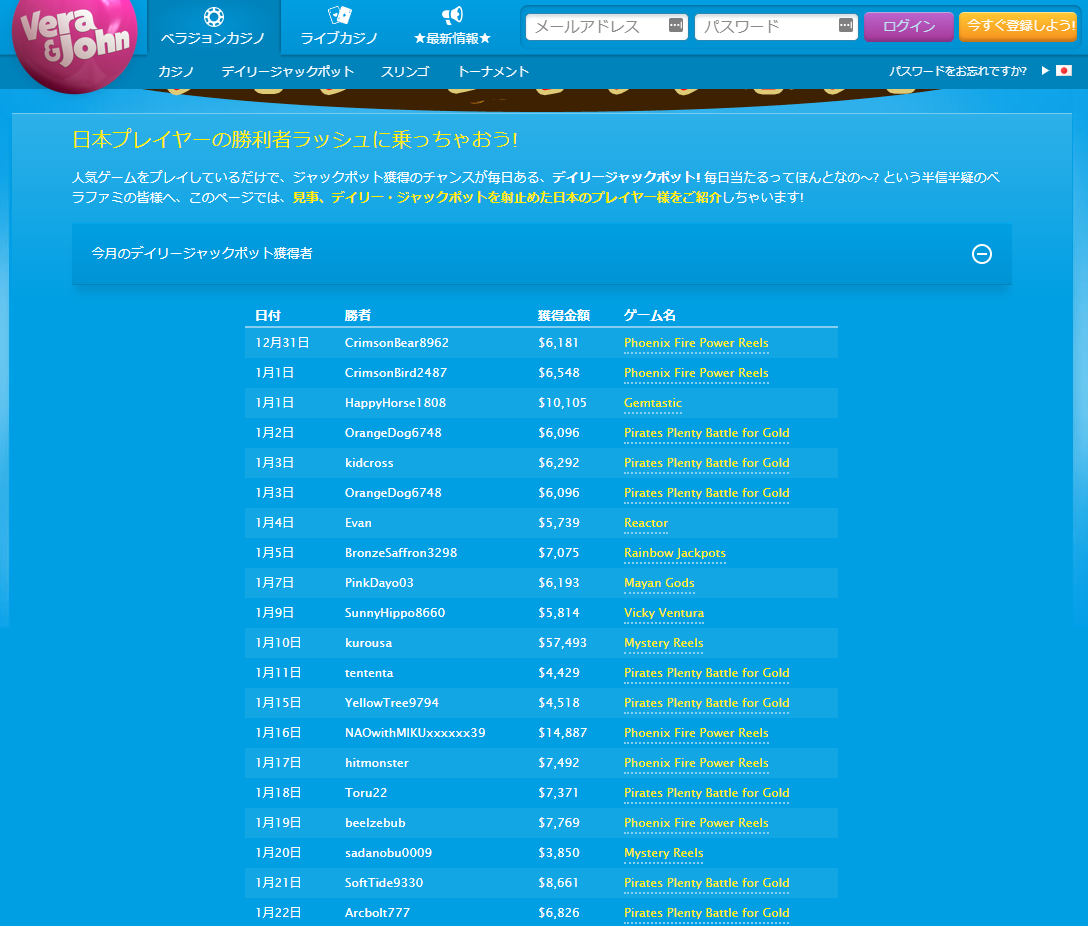Click the winner name BronzeSaffron3298
This screenshot has width=1088, height=926.
pos(401,553)
